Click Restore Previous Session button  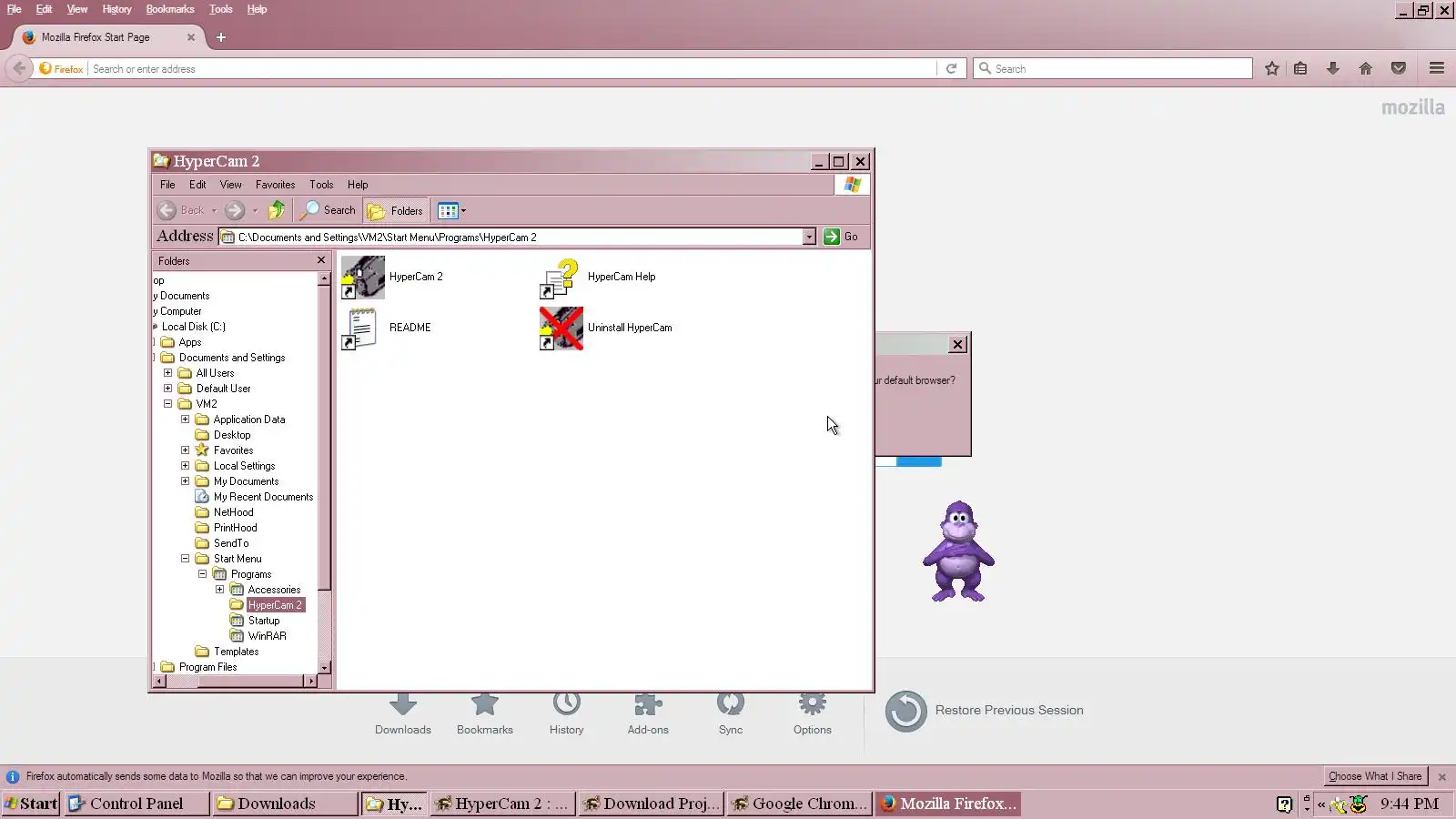coord(985,711)
